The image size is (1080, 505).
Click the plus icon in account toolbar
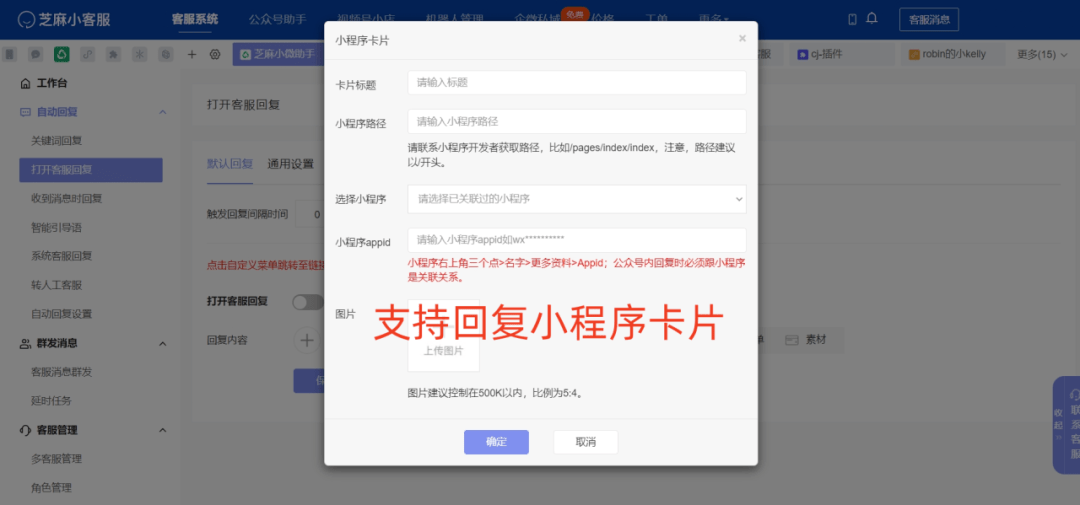coord(192,54)
